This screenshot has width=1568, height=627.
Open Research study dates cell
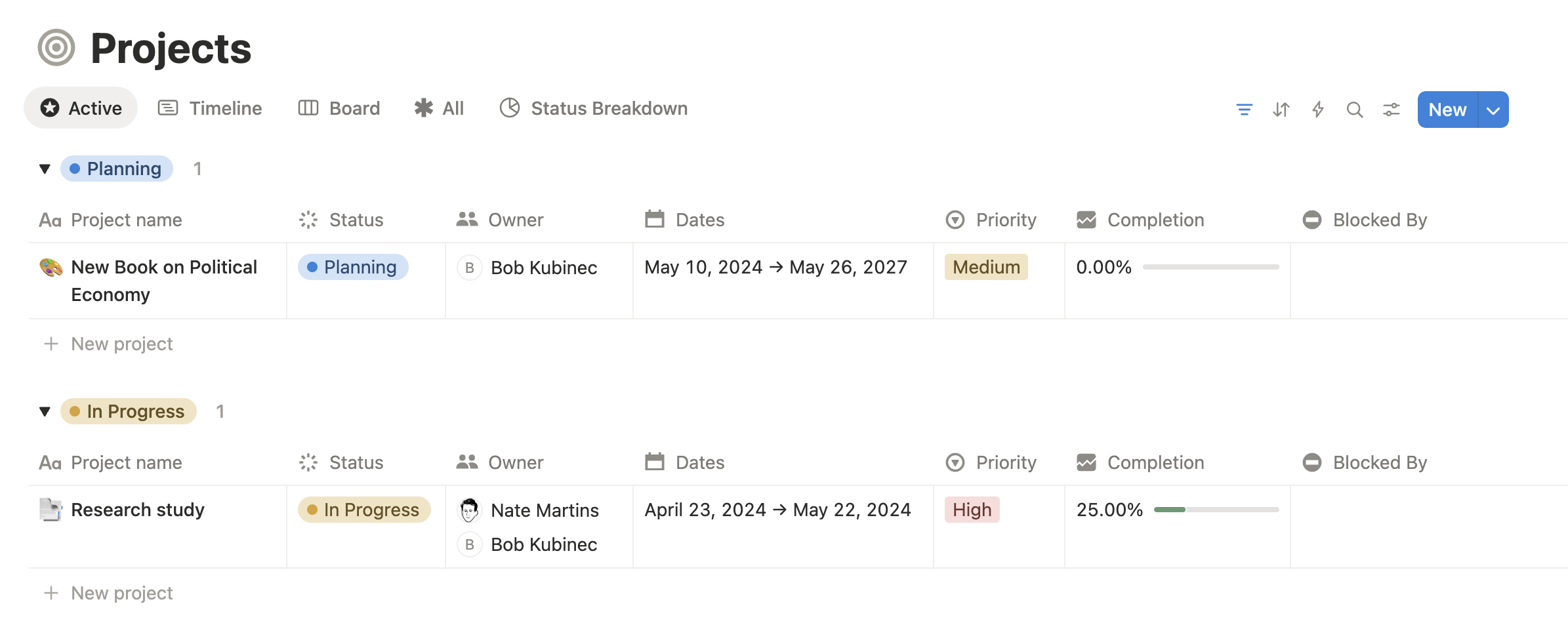click(777, 510)
